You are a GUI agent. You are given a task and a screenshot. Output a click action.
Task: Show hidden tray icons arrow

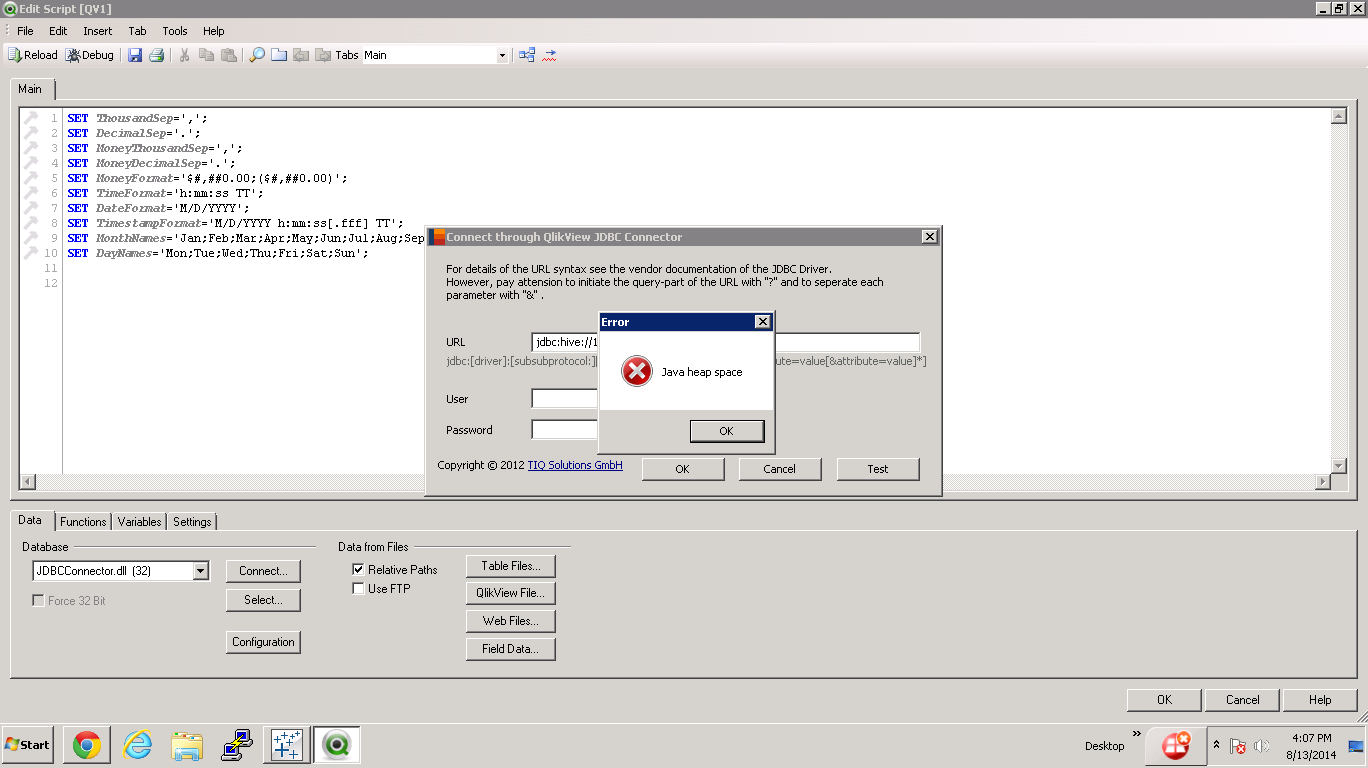(1217, 746)
